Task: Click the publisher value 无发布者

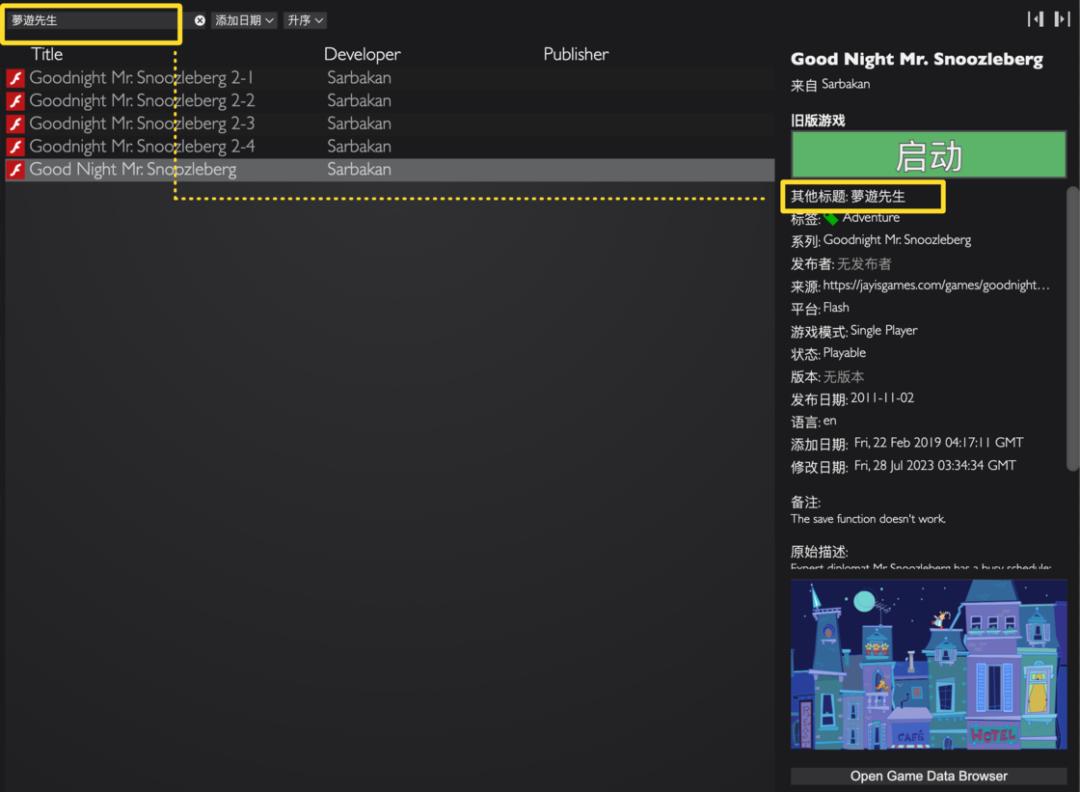Action: point(864,264)
